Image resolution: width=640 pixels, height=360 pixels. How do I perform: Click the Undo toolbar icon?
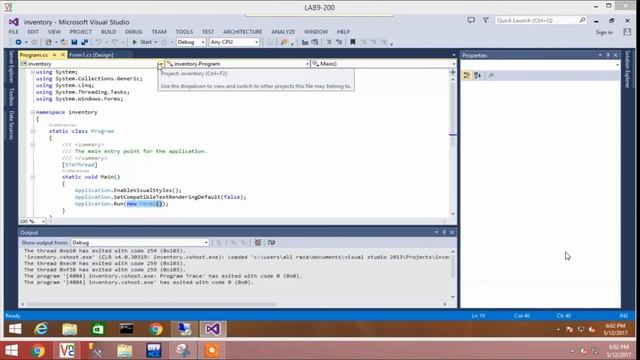[98, 42]
